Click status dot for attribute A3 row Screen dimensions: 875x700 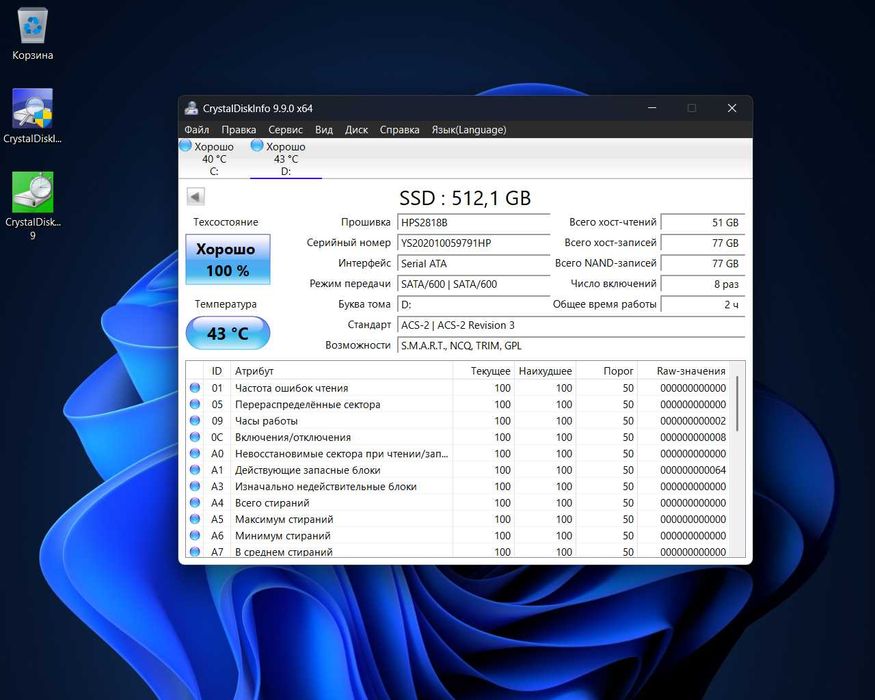point(195,486)
